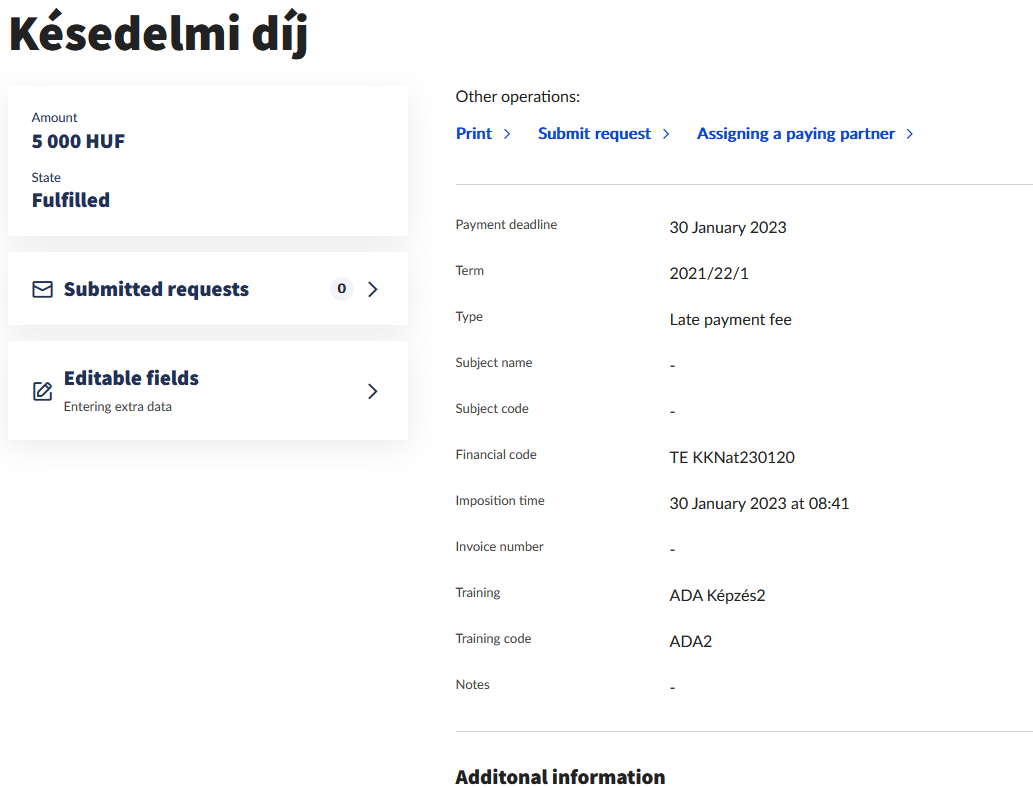
Task: Click the financial code TE KKNat230120
Action: (732, 458)
